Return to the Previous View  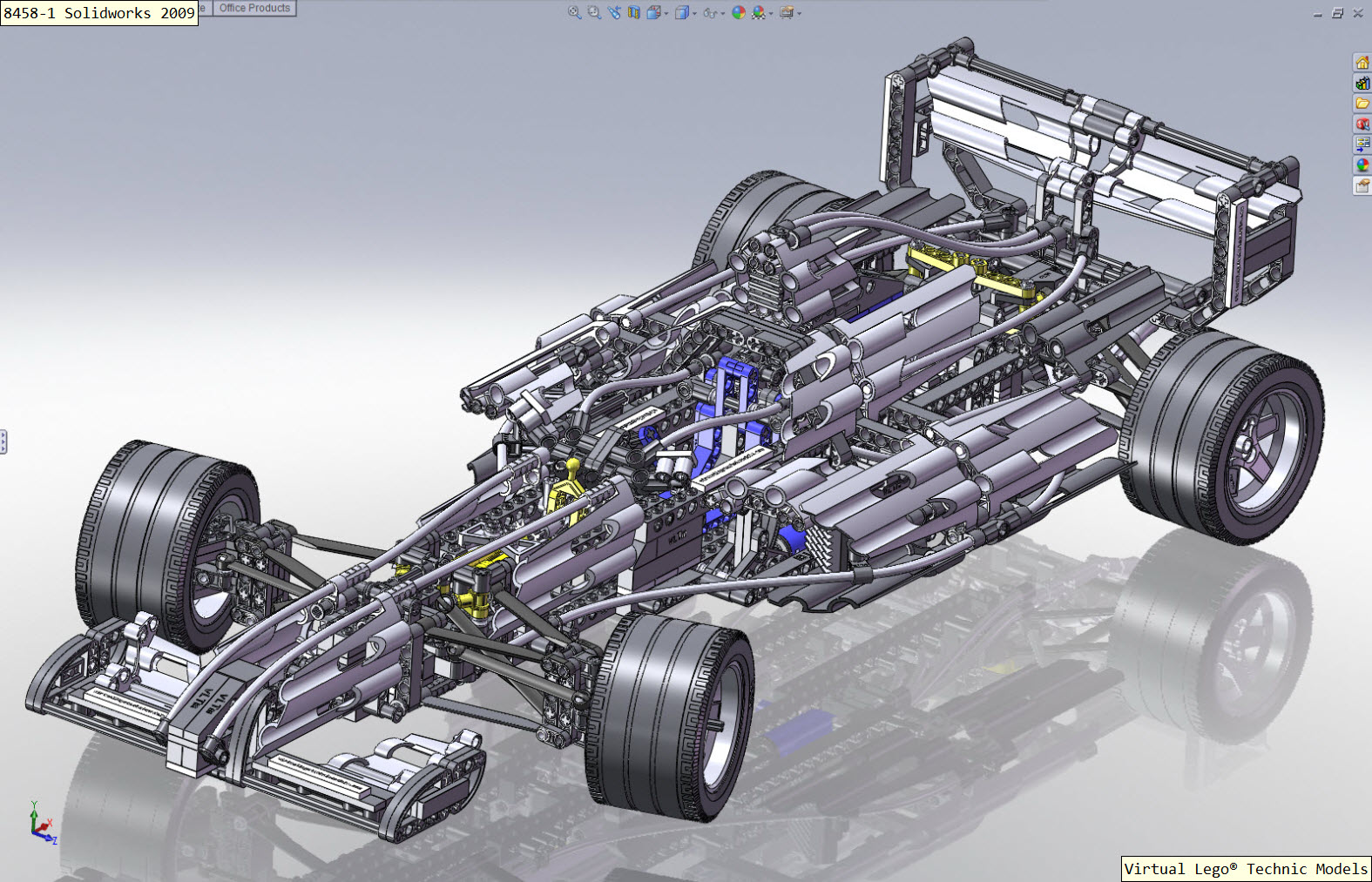[614, 12]
